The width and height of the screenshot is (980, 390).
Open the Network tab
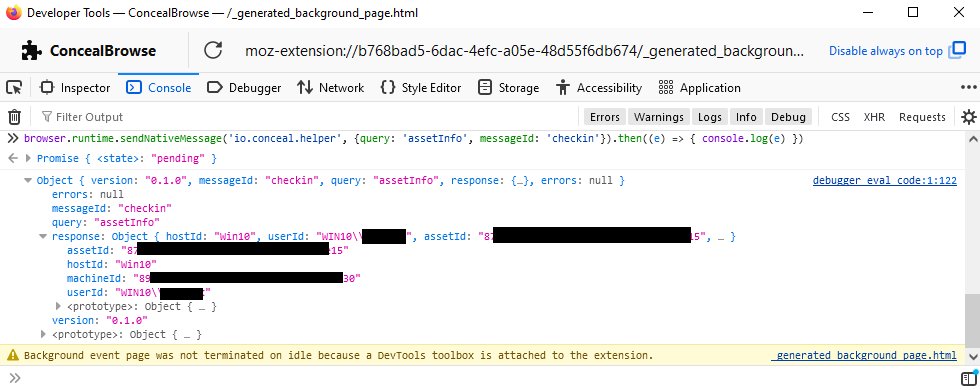[331, 88]
